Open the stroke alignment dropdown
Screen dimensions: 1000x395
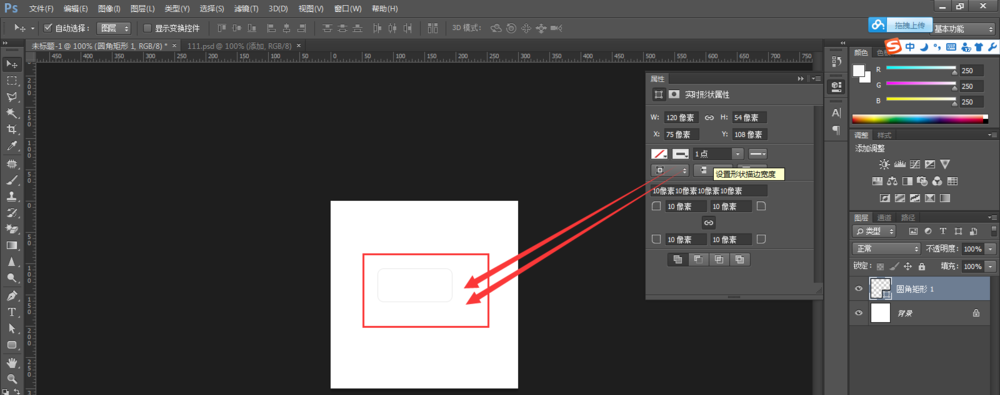tap(670, 170)
